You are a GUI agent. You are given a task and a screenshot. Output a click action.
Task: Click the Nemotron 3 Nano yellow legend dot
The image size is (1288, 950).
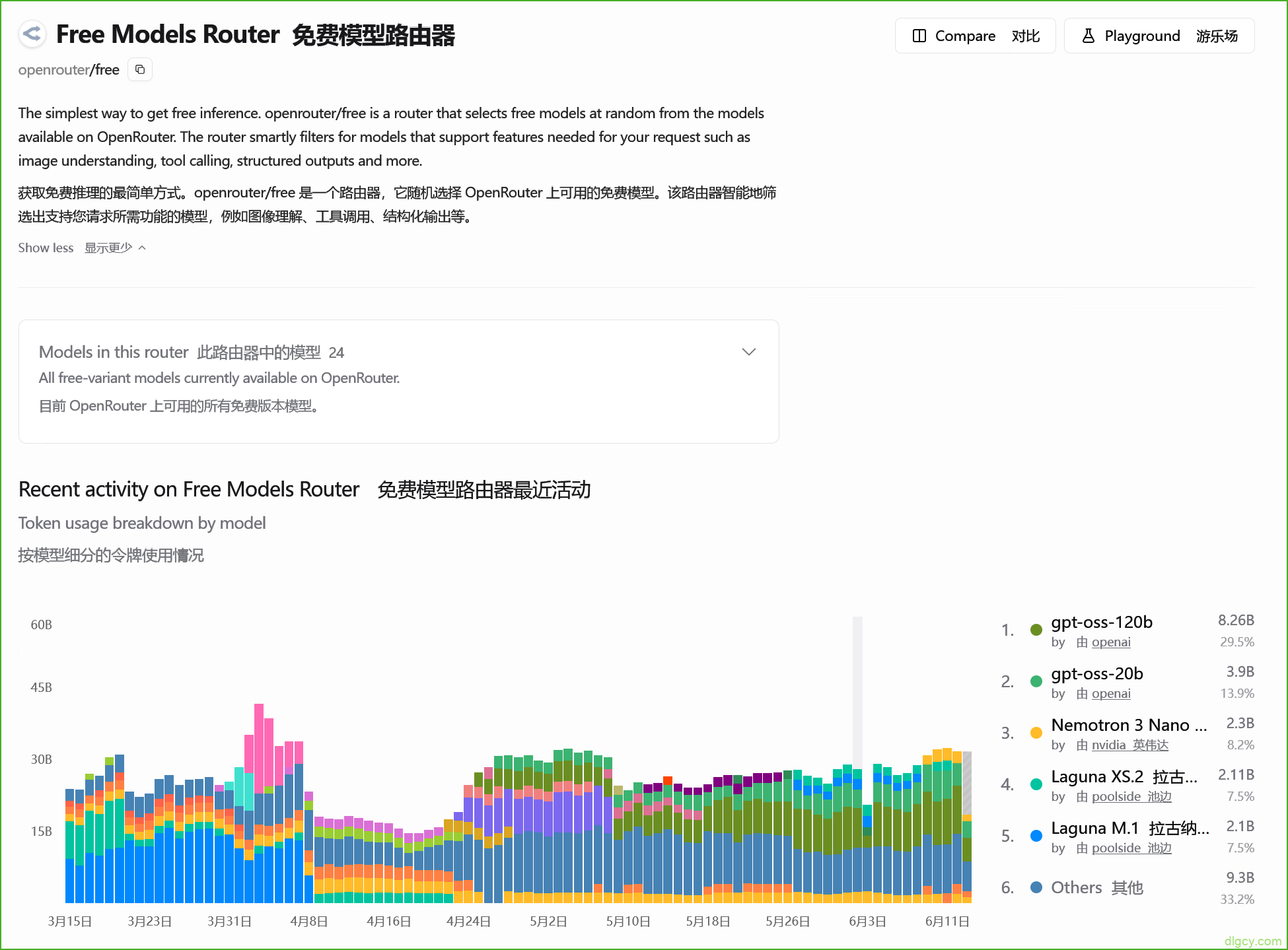click(x=1036, y=733)
